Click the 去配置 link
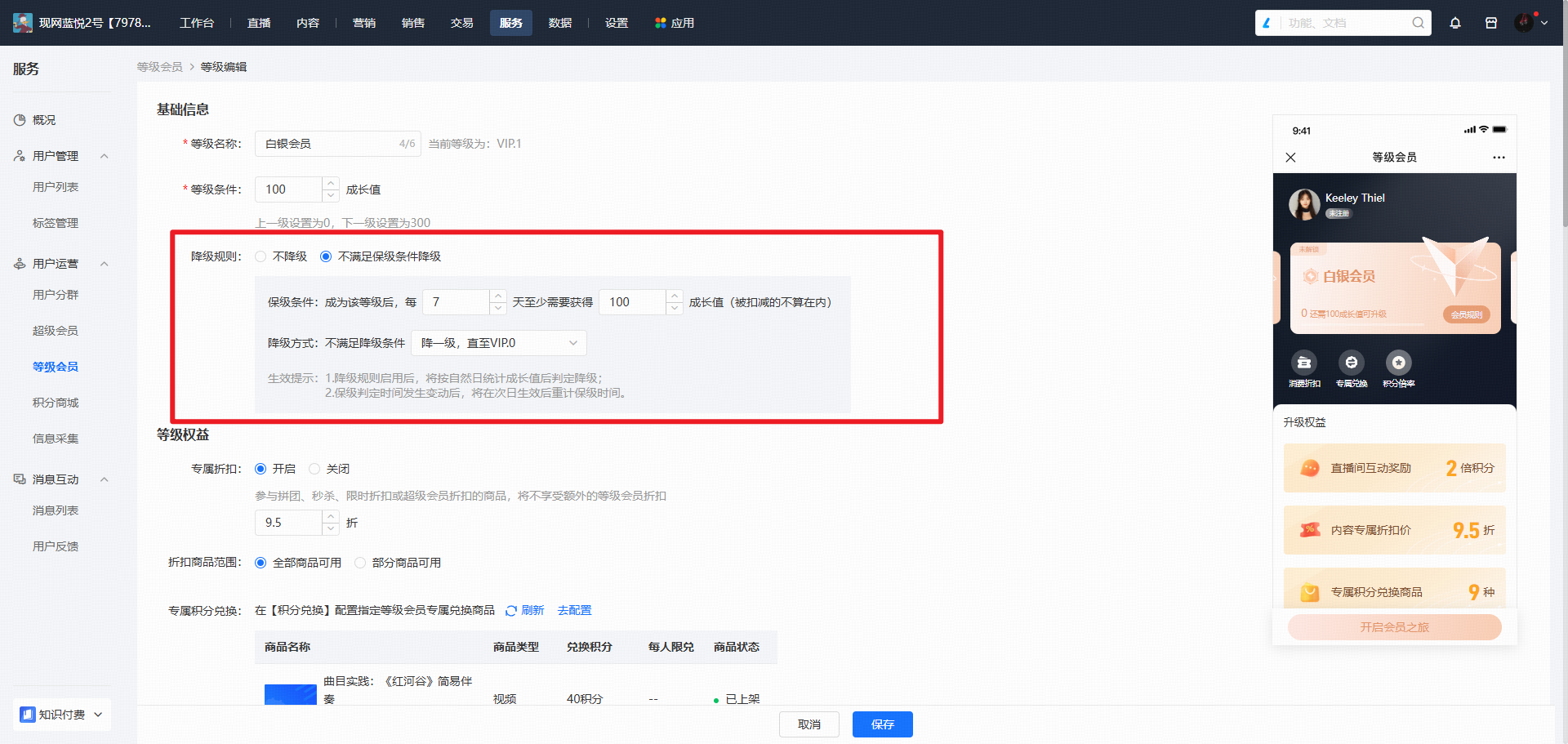This screenshot has height=744, width=1568. point(575,611)
